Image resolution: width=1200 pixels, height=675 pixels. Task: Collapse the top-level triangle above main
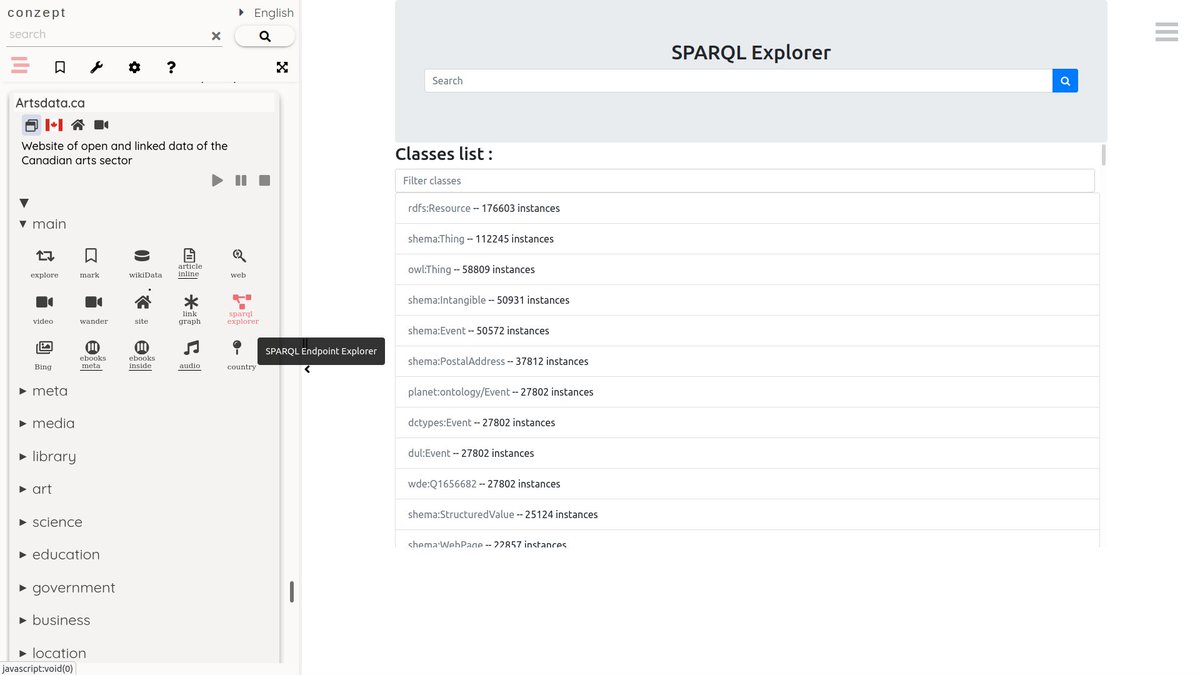click(24, 203)
